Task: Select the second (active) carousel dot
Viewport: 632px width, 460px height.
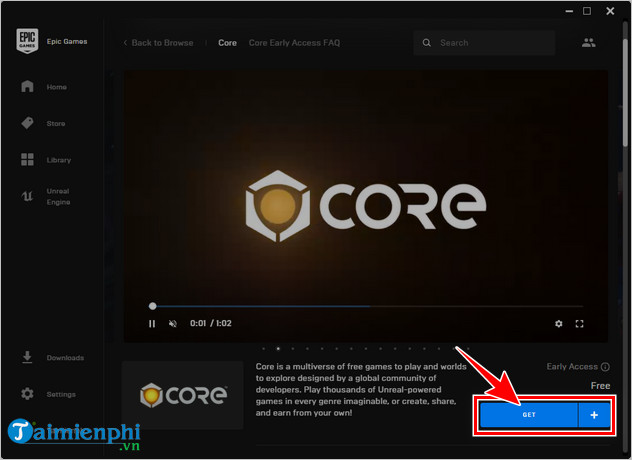Action: [278, 348]
